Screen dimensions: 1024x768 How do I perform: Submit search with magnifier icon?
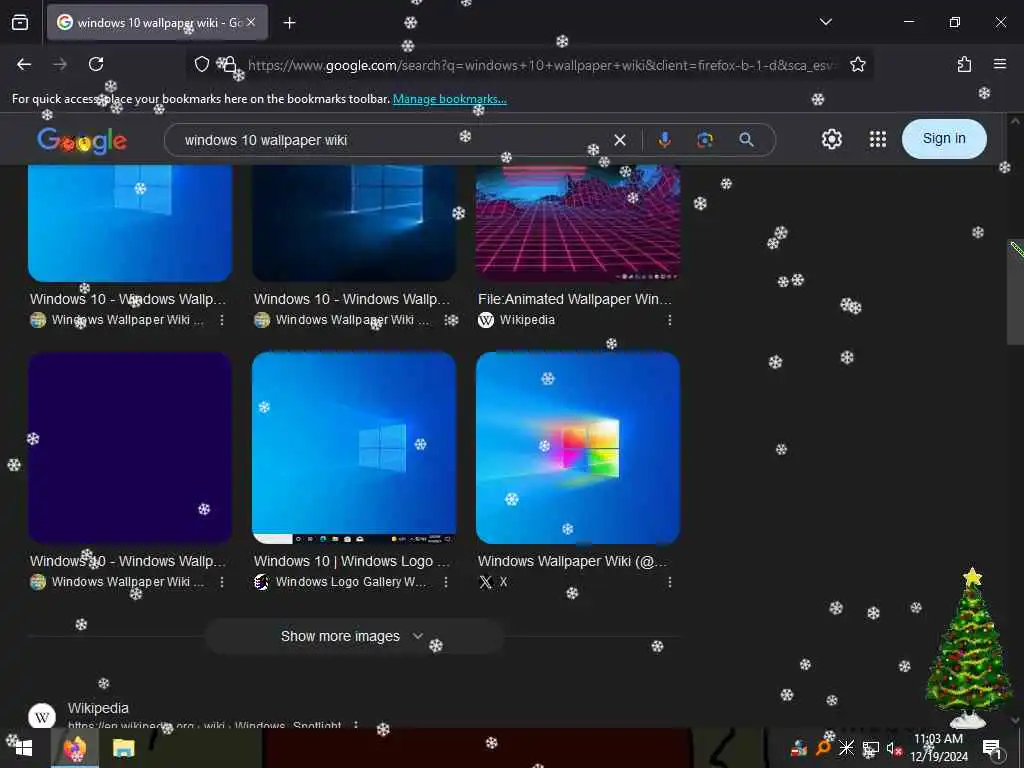[746, 140]
